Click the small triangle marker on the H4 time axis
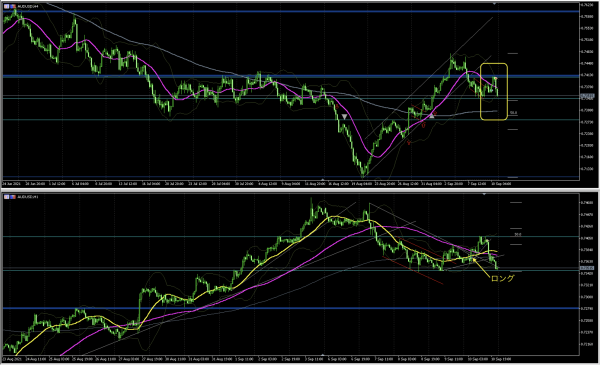 point(323,179)
